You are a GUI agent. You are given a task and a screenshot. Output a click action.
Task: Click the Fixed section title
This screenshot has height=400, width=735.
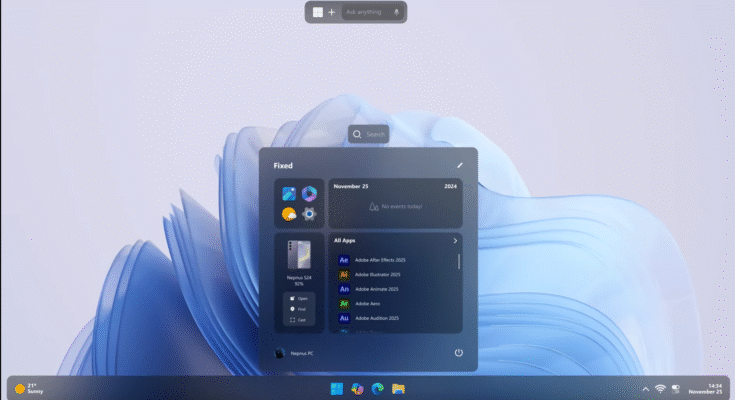283,166
